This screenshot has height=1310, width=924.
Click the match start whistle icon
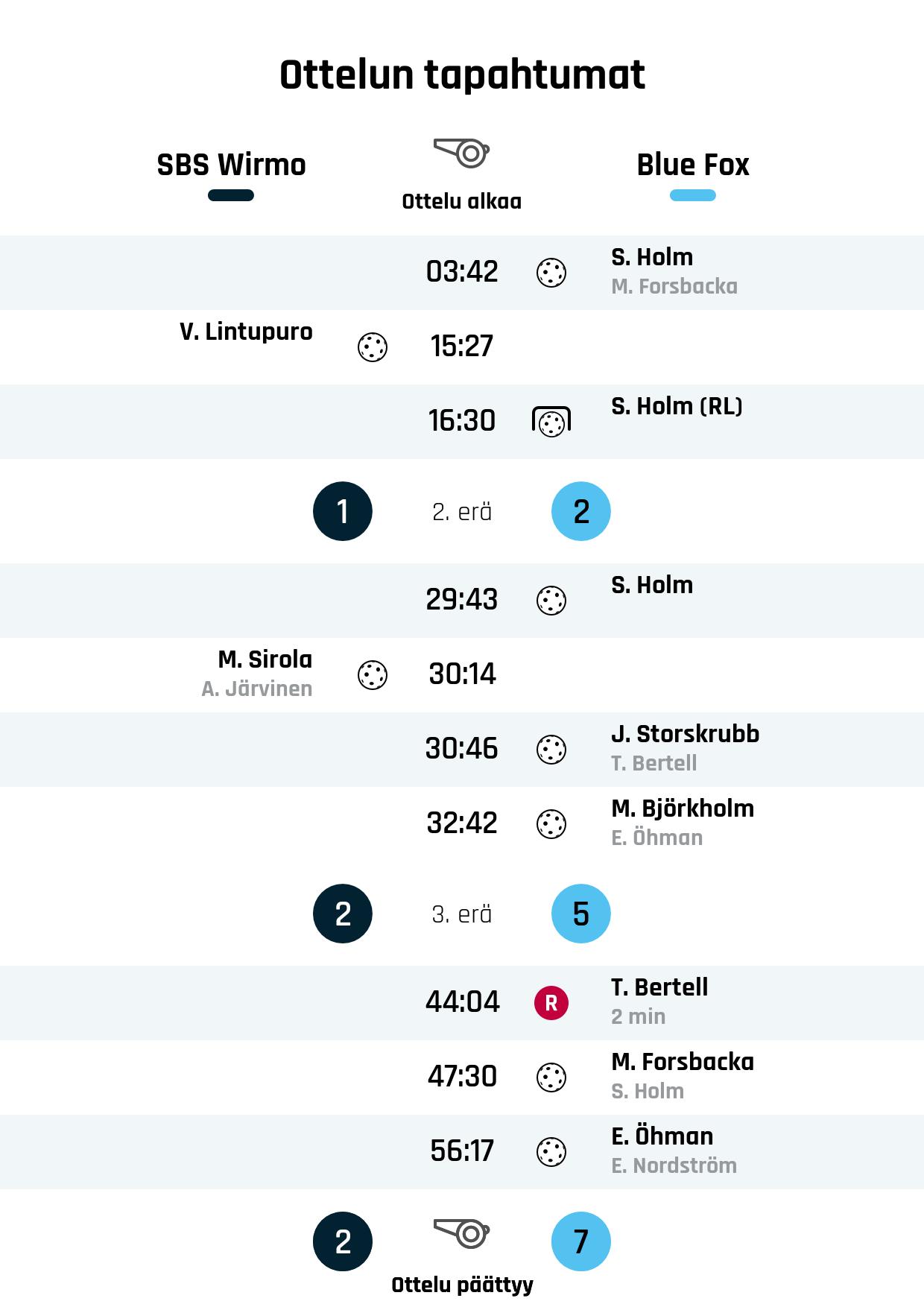pyautogui.click(x=462, y=153)
